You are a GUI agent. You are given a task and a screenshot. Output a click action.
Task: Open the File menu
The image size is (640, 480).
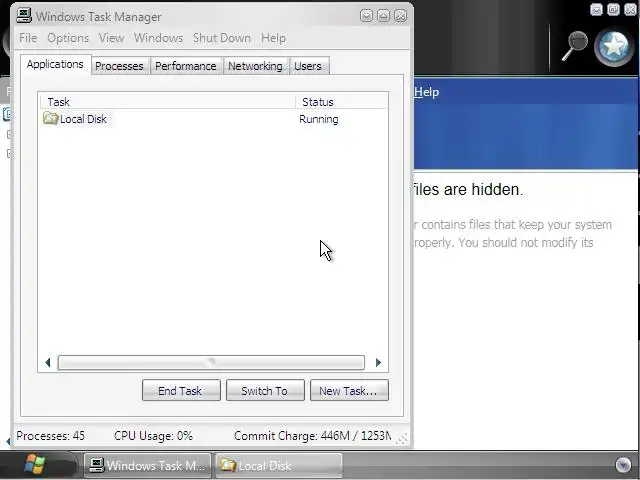tap(28, 38)
